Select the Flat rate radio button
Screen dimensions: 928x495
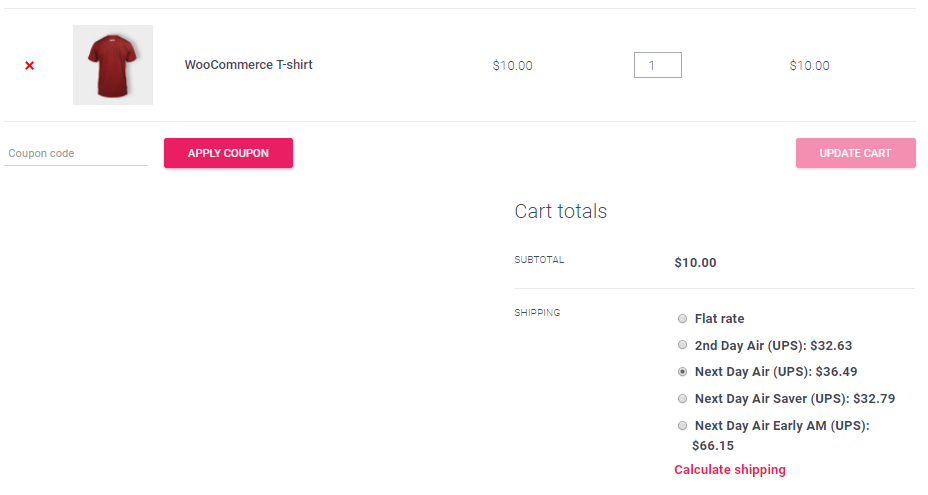(x=682, y=319)
